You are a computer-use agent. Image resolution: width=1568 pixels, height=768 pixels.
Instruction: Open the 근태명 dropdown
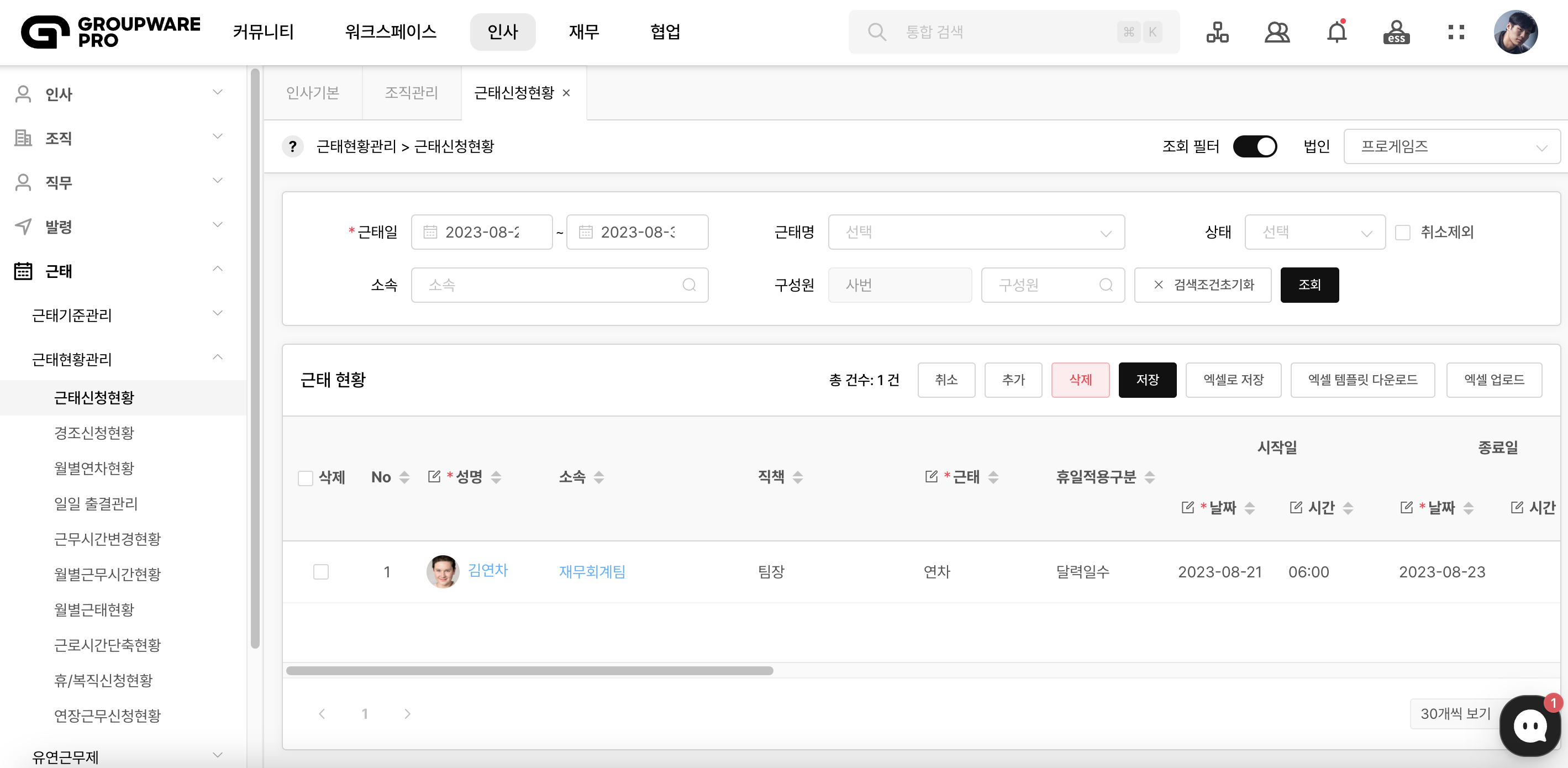976,233
